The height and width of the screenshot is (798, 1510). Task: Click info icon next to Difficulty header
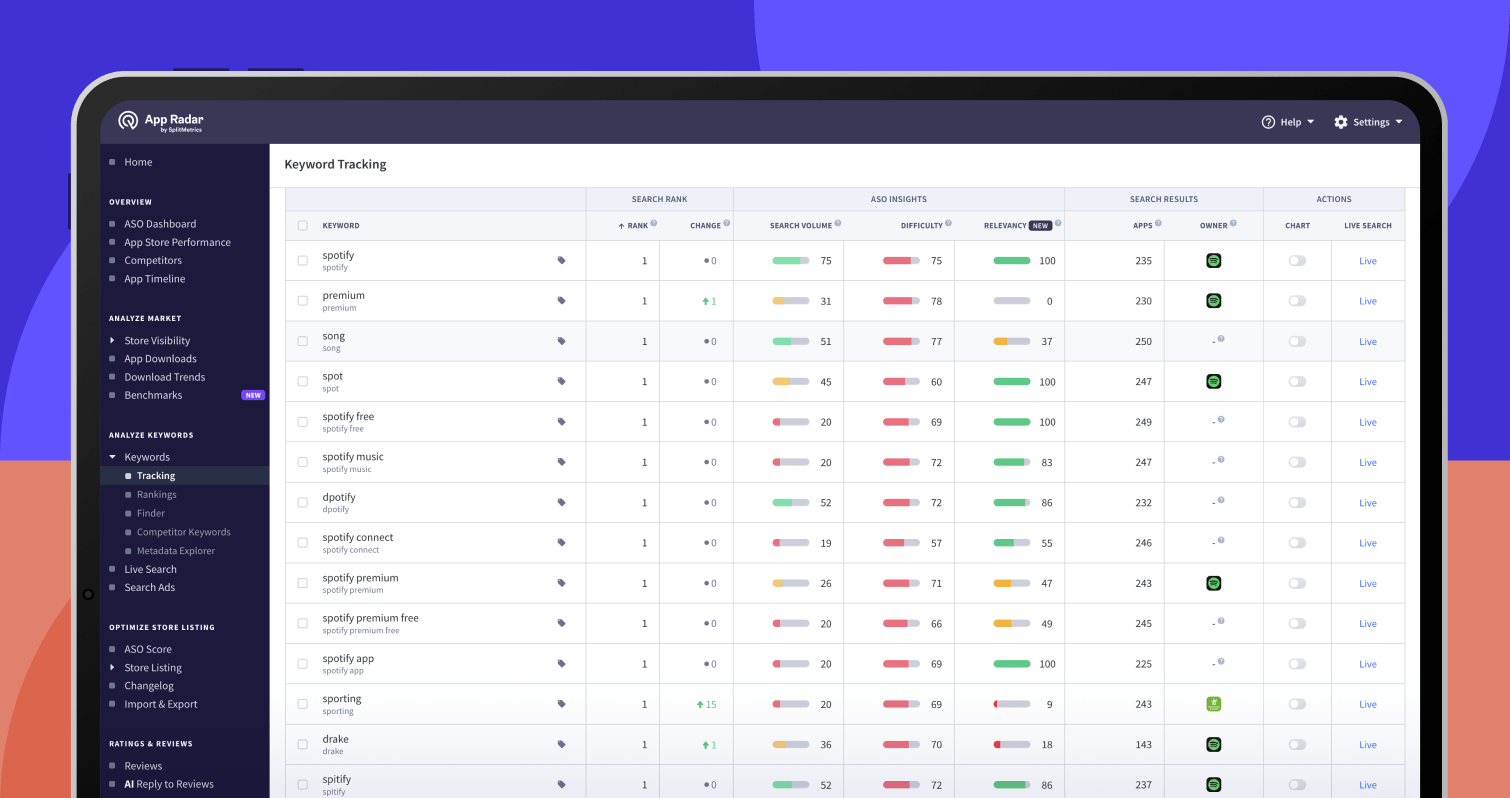click(949, 224)
